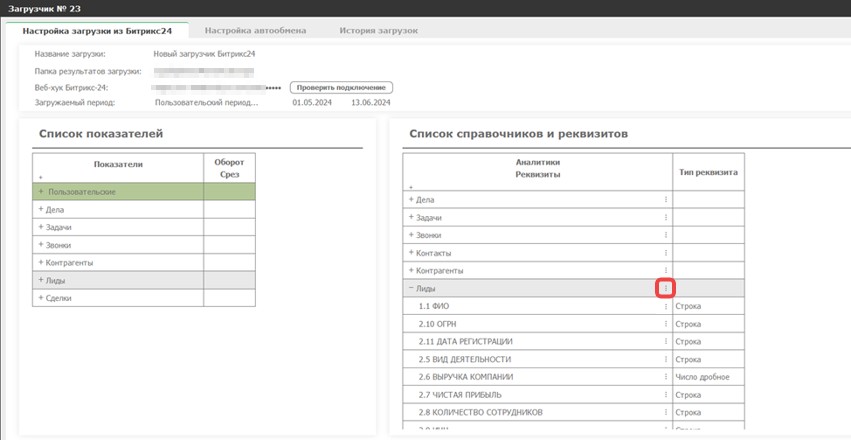Screen dimensions: 851x440
Task: Expand Звонки in the analytics list
Action: [x=411, y=235]
